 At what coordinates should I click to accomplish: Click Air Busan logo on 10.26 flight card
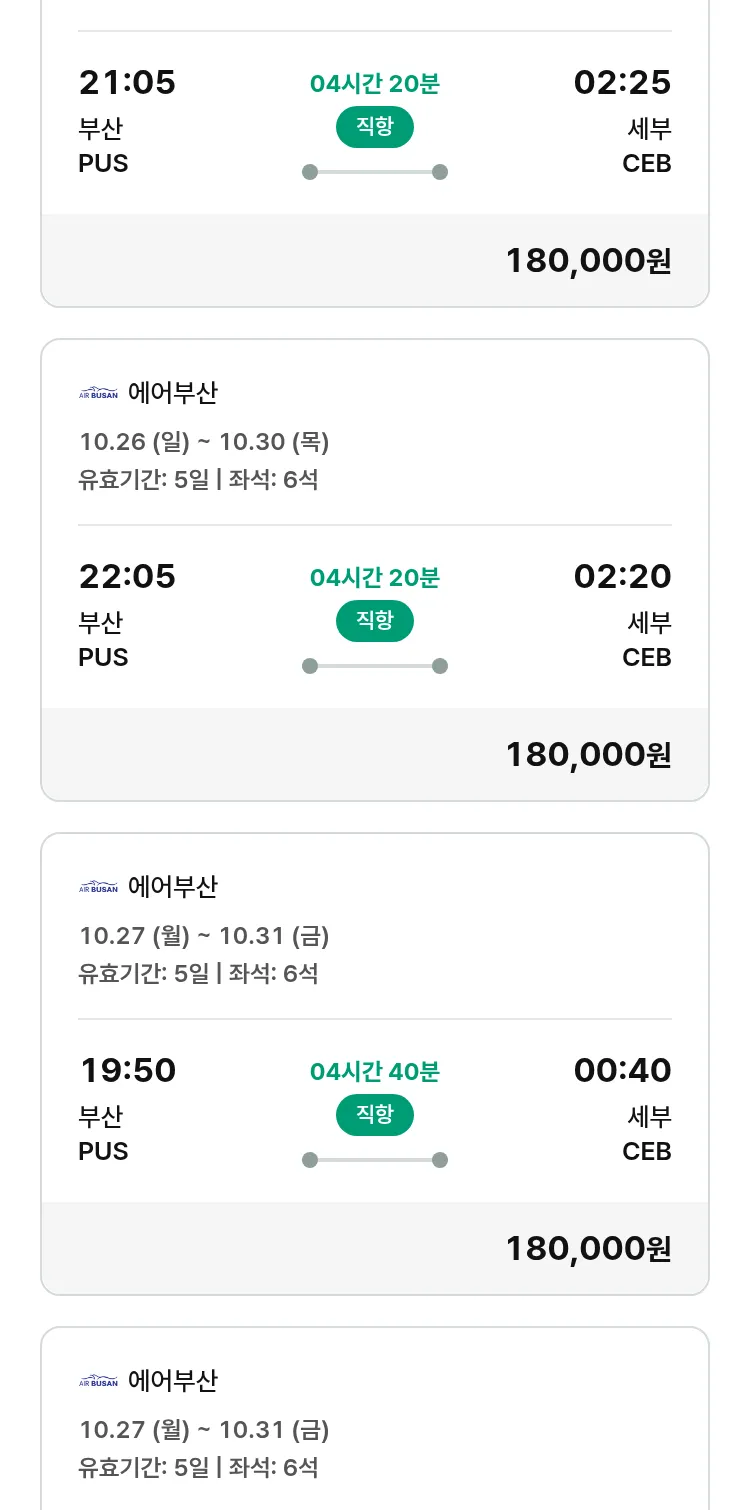[x=98, y=393]
